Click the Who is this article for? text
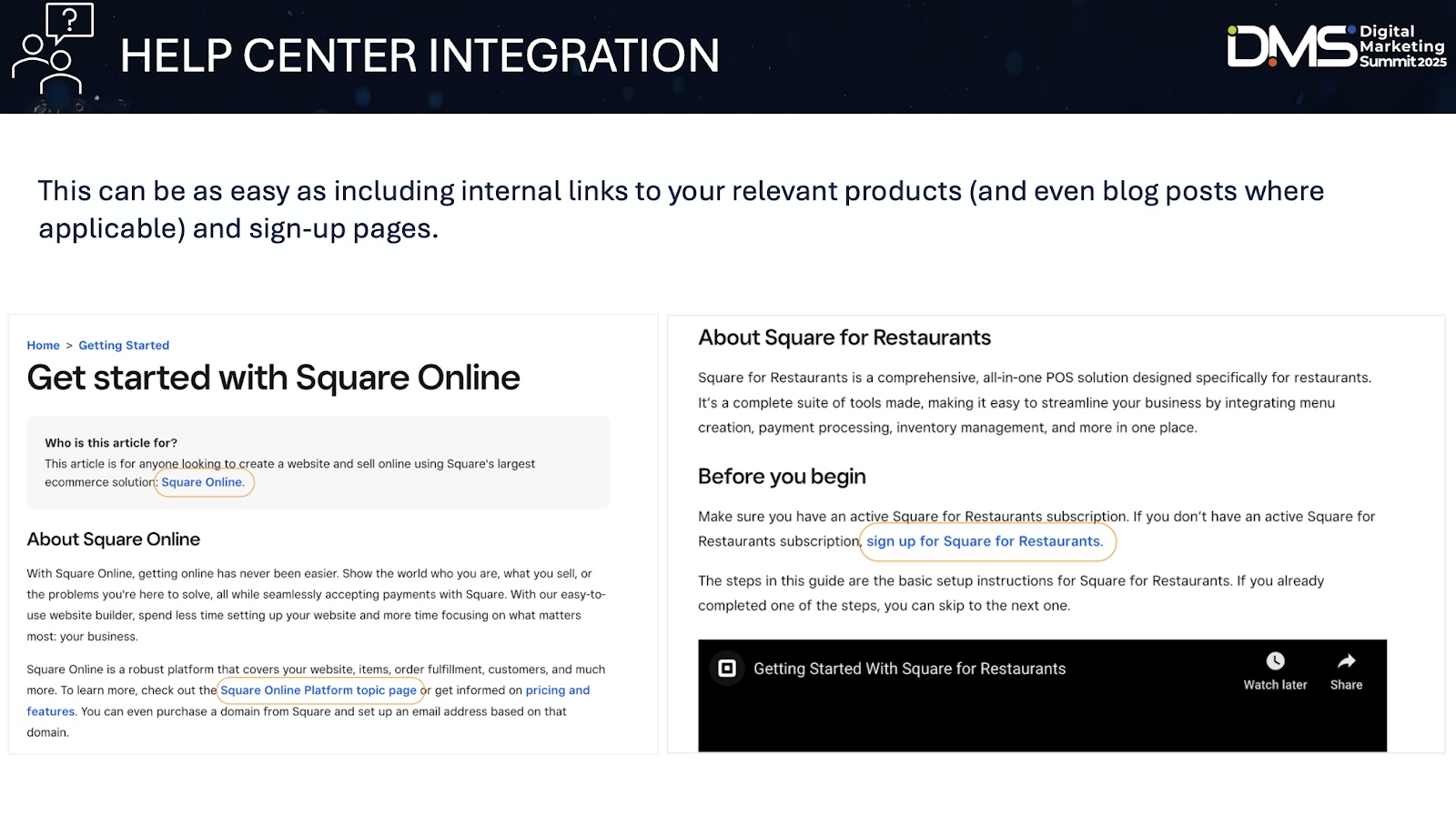 coord(111,443)
